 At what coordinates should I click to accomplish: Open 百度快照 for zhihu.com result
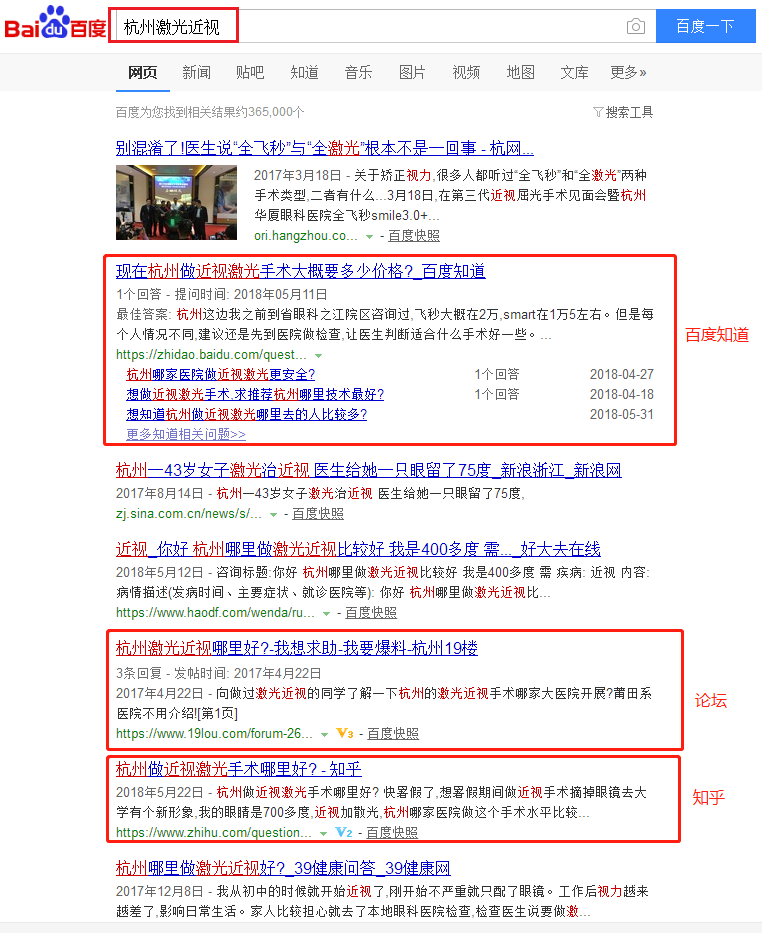(x=391, y=832)
